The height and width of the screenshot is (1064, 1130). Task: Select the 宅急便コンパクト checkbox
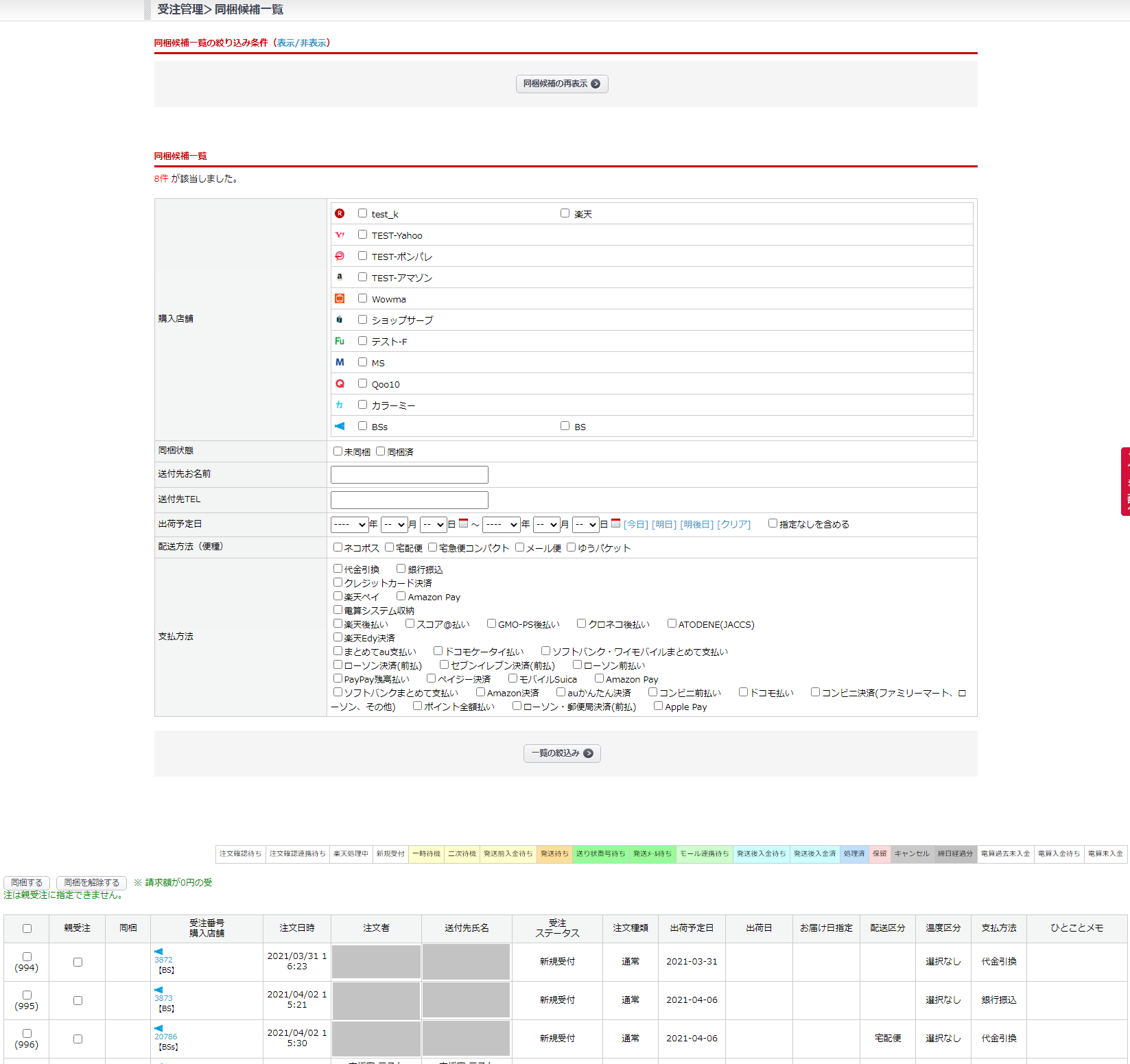point(432,547)
